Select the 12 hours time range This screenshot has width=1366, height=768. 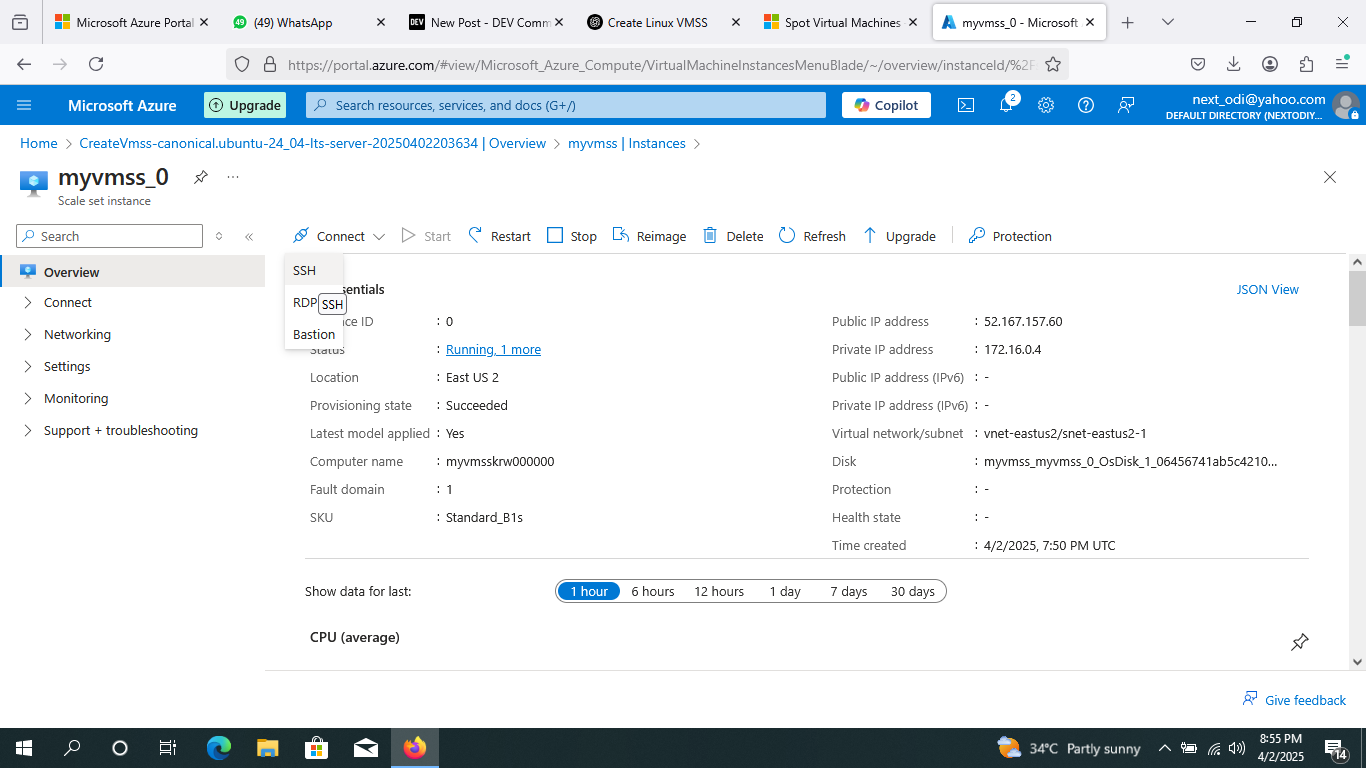coord(719,591)
